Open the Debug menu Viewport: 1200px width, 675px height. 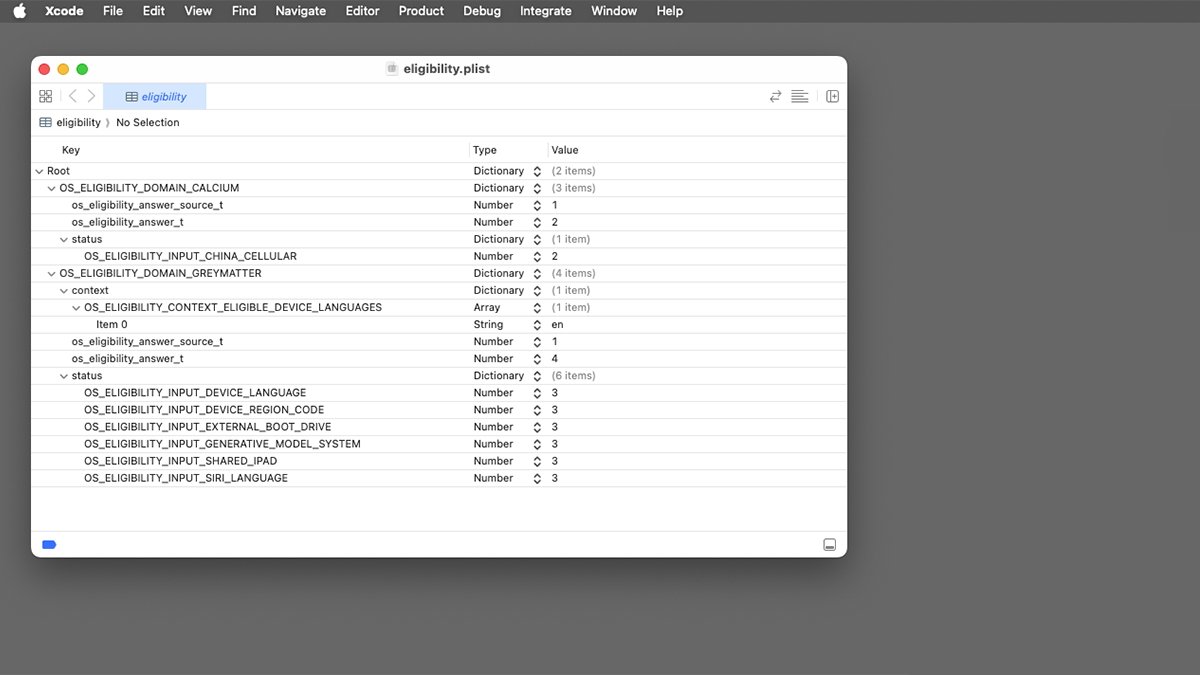(482, 11)
